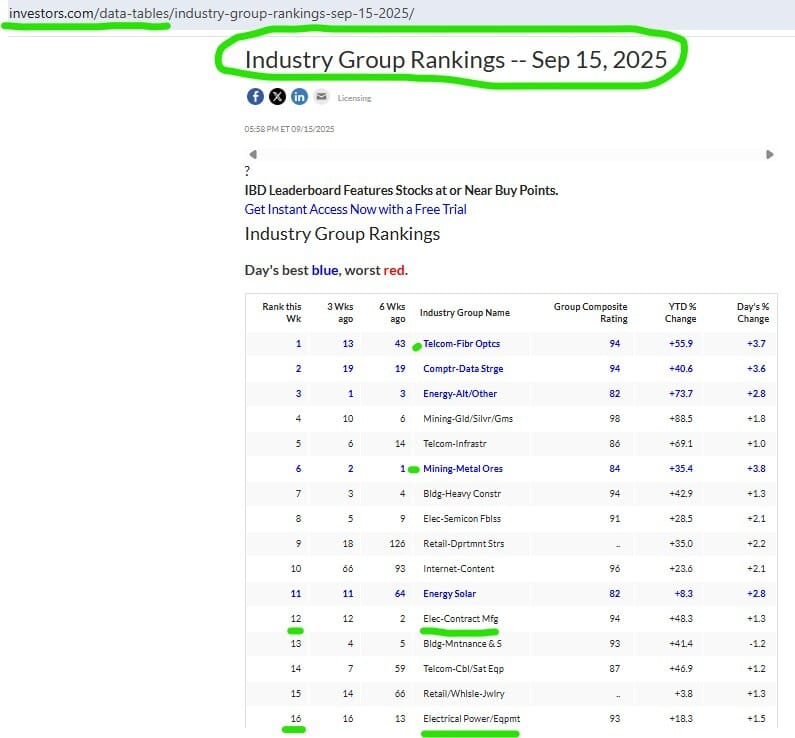Viewport: 795px width, 738px height.
Task: Select the Retail/Whlsle-Jwlry group name
Action: pyautogui.click(x=464, y=693)
